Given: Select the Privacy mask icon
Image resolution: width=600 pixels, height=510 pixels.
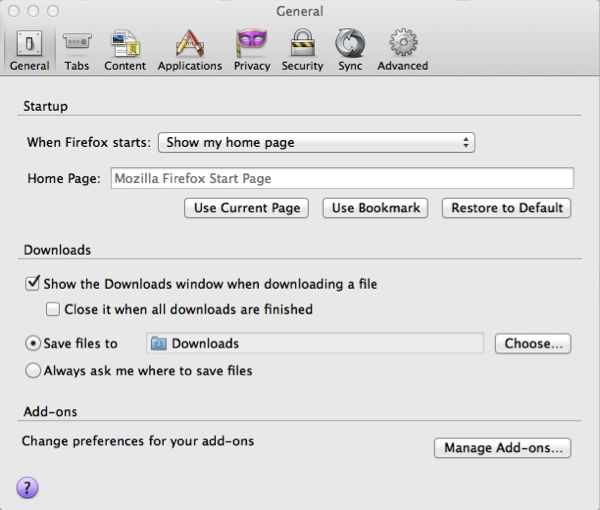Looking at the screenshot, I should 251,41.
